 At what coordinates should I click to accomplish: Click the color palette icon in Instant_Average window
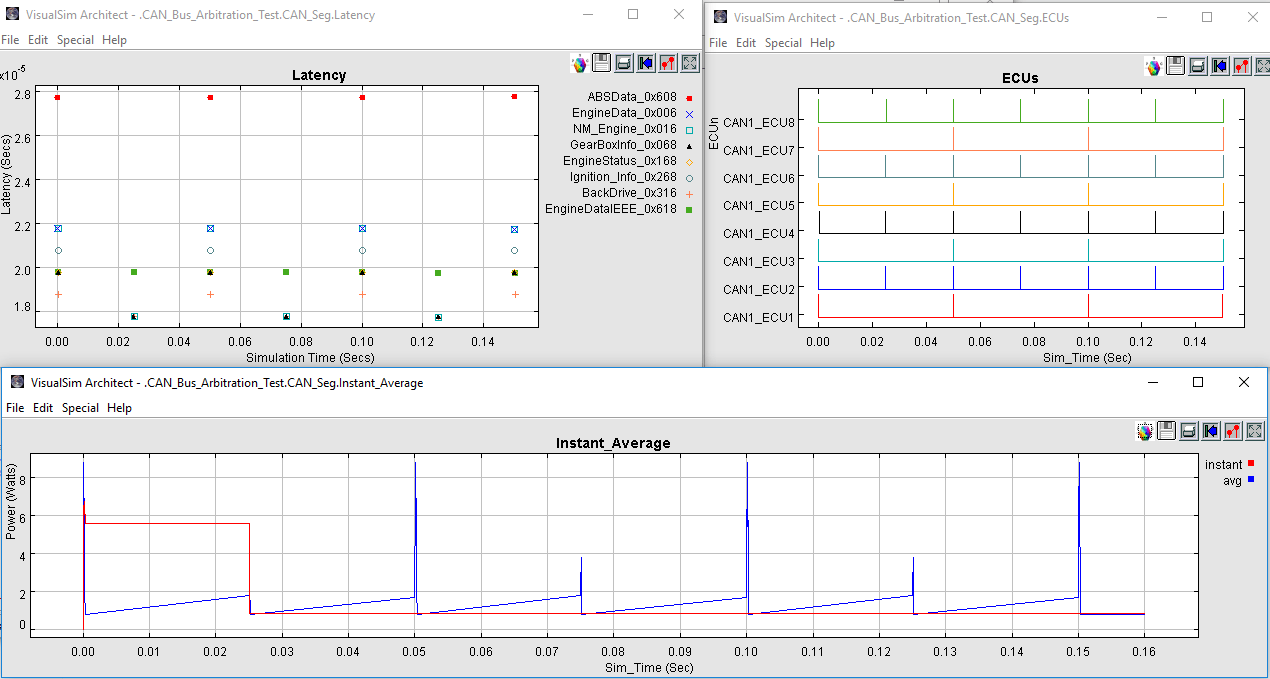pos(1145,431)
